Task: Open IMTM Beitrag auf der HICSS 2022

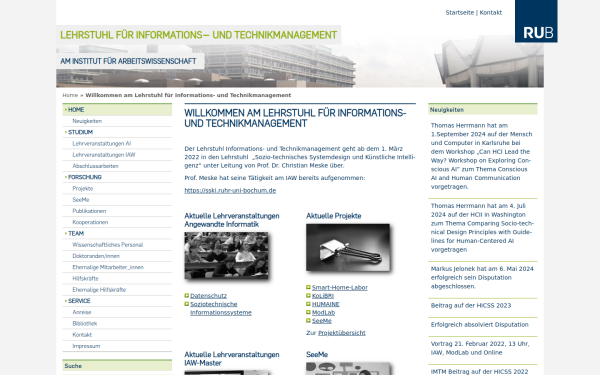Action: pos(479,372)
